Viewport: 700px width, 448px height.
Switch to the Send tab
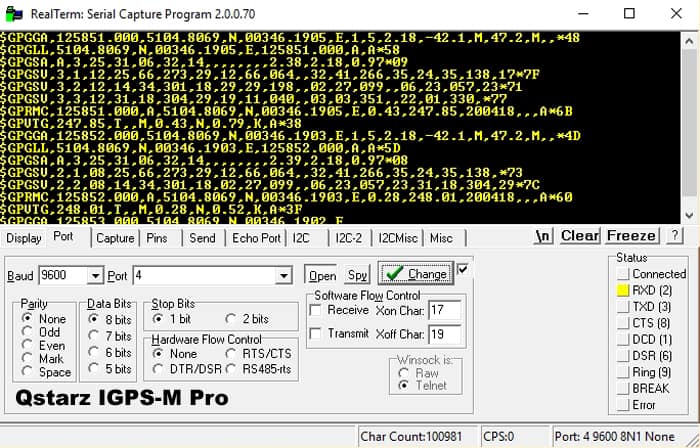tap(202, 238)
